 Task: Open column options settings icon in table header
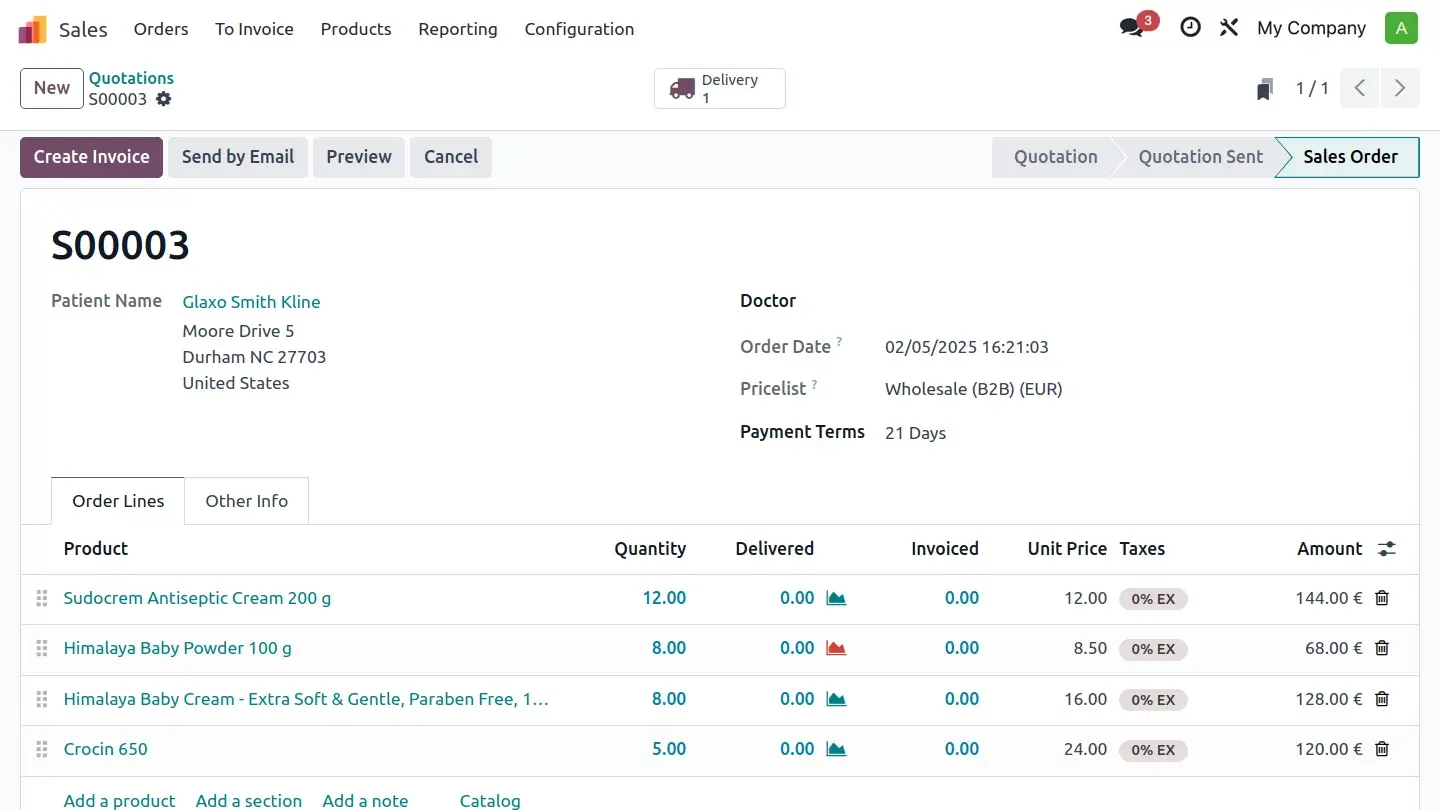[1386, 549]
